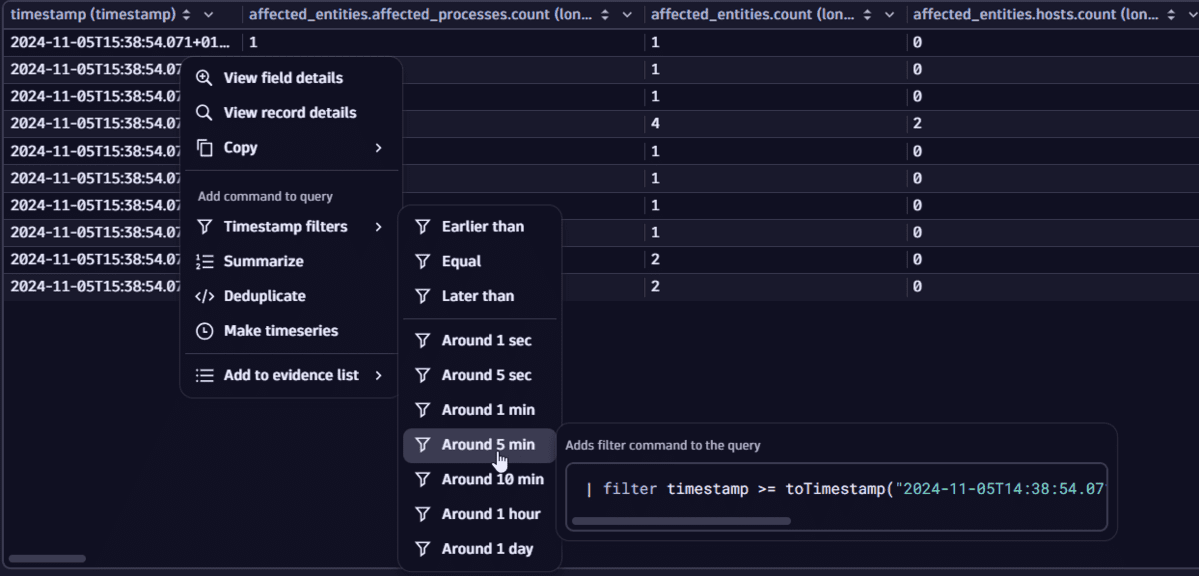Viewport: 1199px width, 576px height.
Task: Click the funnel icon beside Earlier than
Action: point(421,226)
